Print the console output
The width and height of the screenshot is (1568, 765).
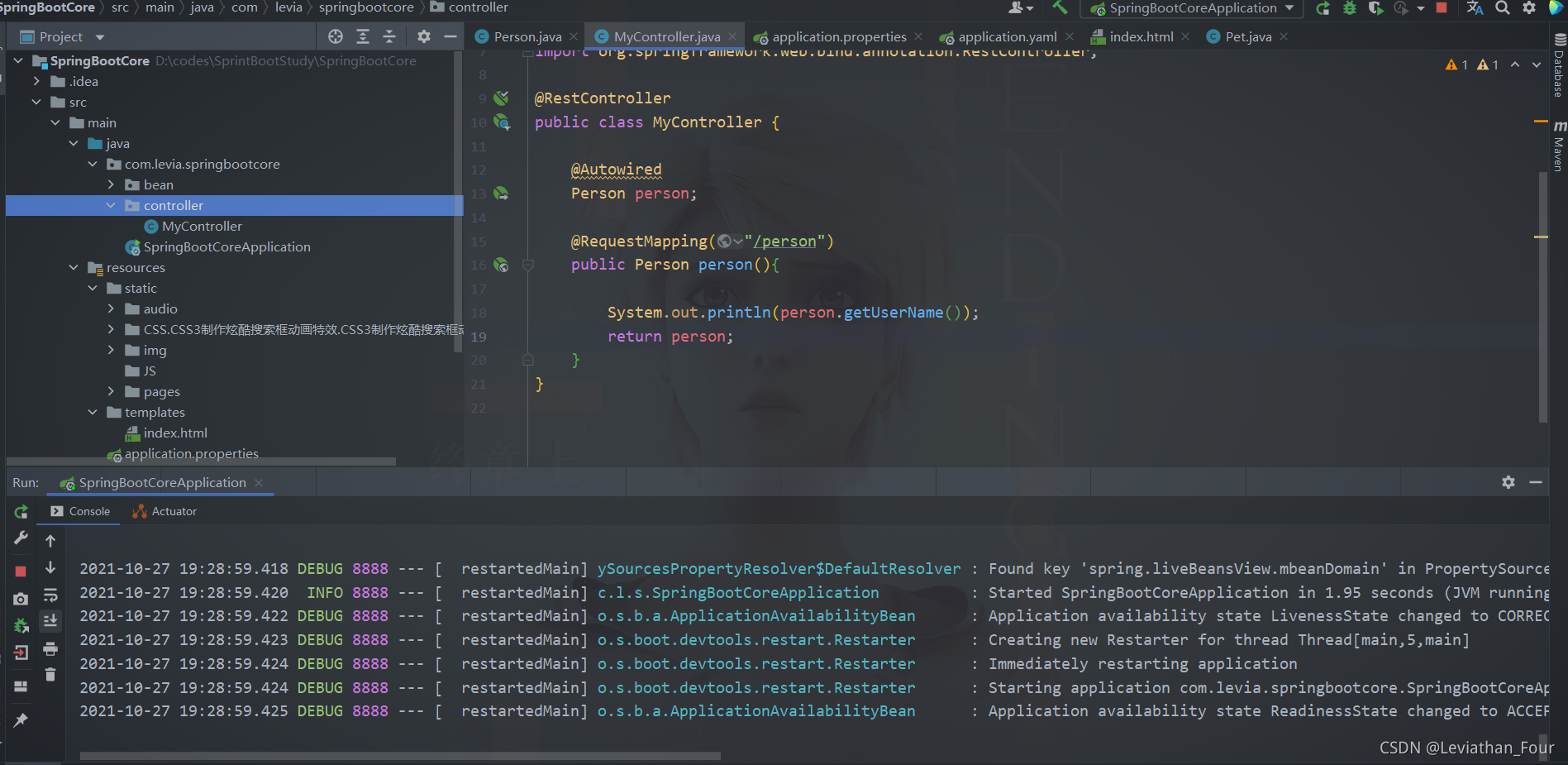pos(50,648)
